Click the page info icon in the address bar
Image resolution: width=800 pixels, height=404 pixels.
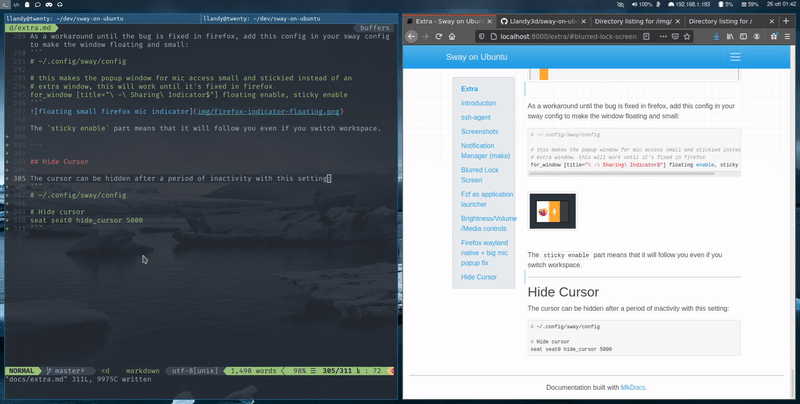pyautogui.click(x=493, y=37)
